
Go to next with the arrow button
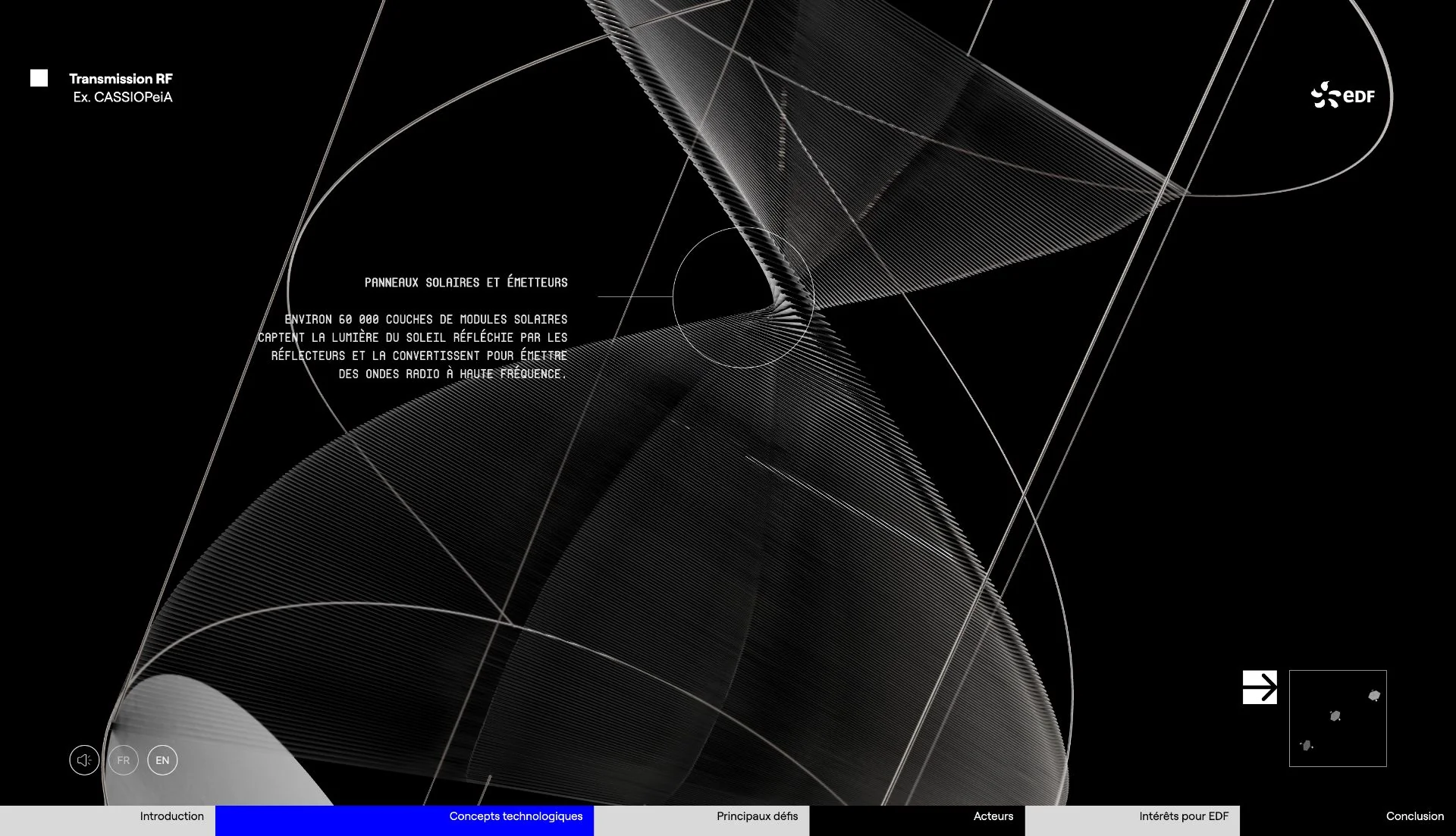click(x=1260, y=687)
